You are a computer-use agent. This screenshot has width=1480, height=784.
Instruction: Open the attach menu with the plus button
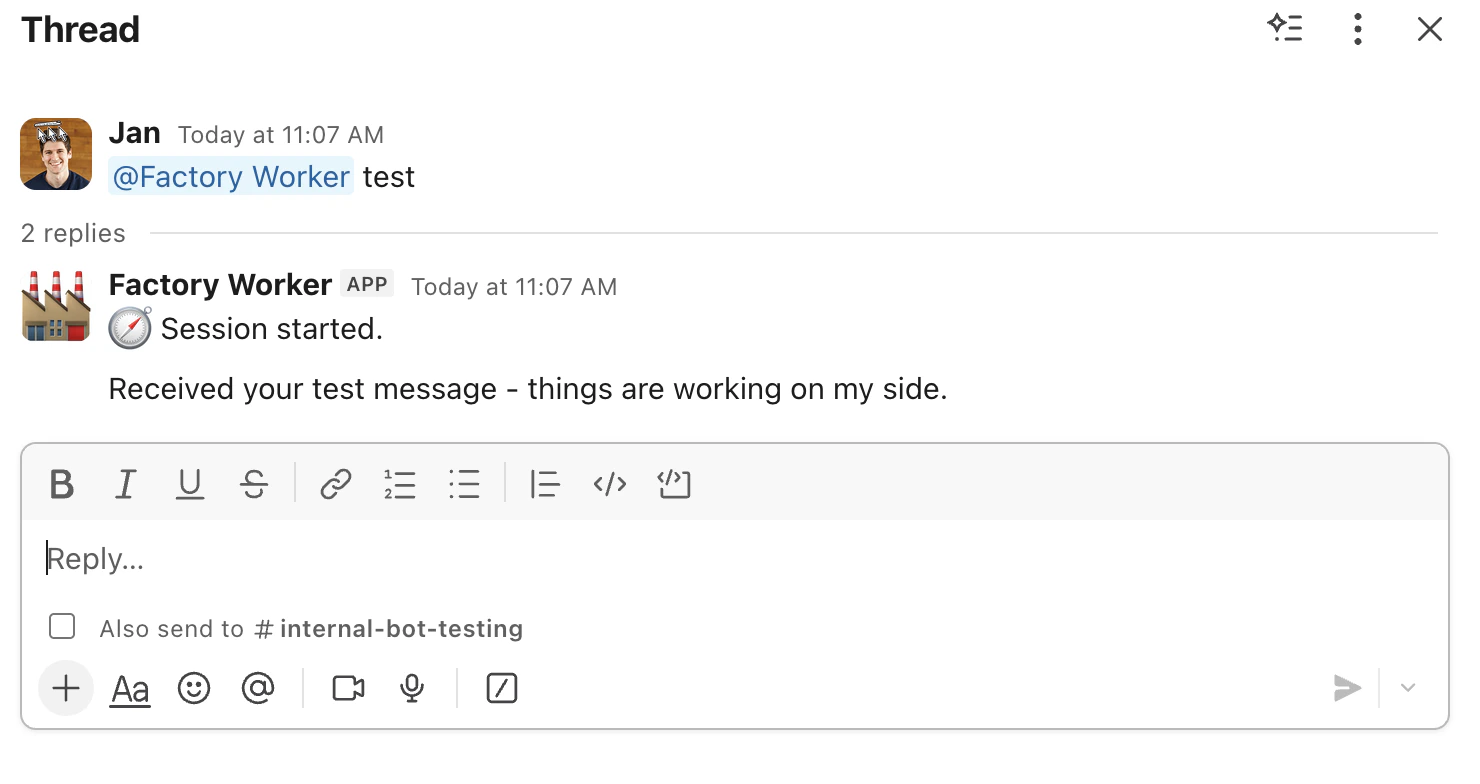65,688
